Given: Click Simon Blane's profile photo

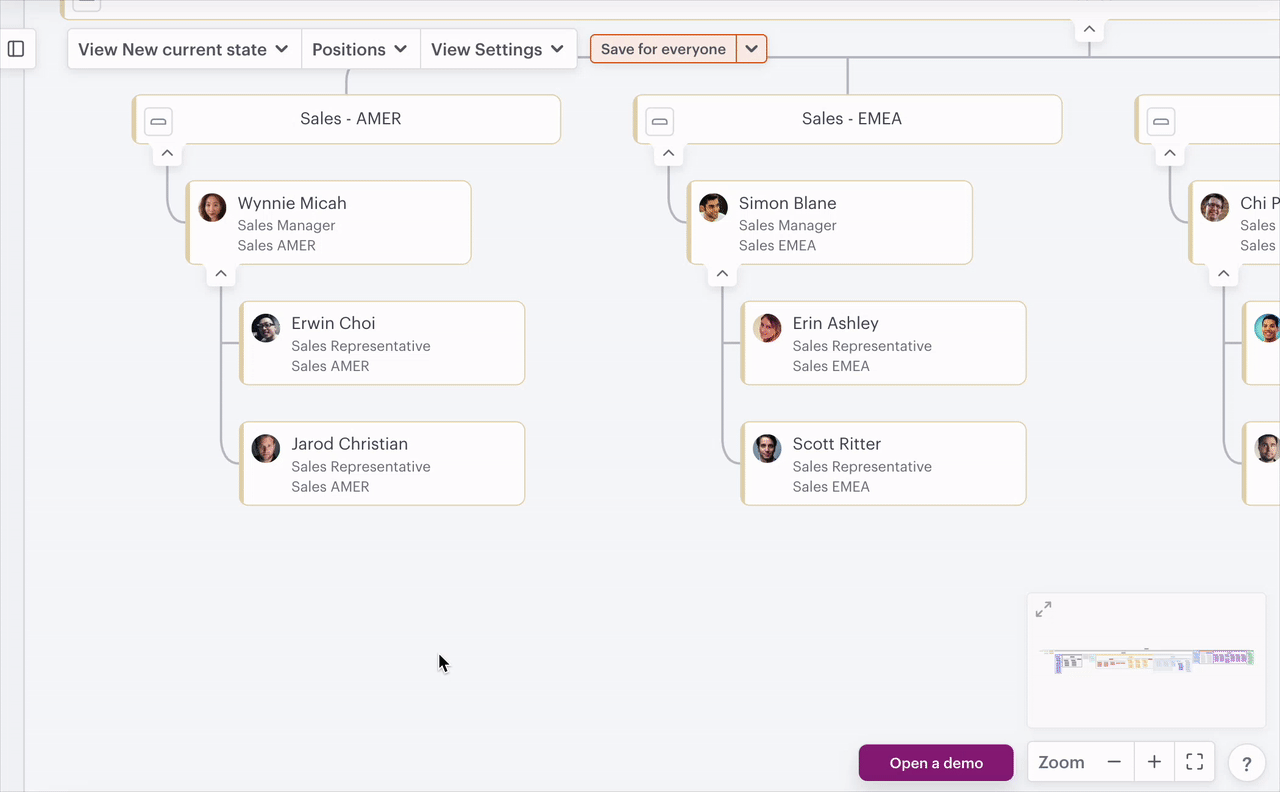Looking at the screenshot, I should coord(713,207).
